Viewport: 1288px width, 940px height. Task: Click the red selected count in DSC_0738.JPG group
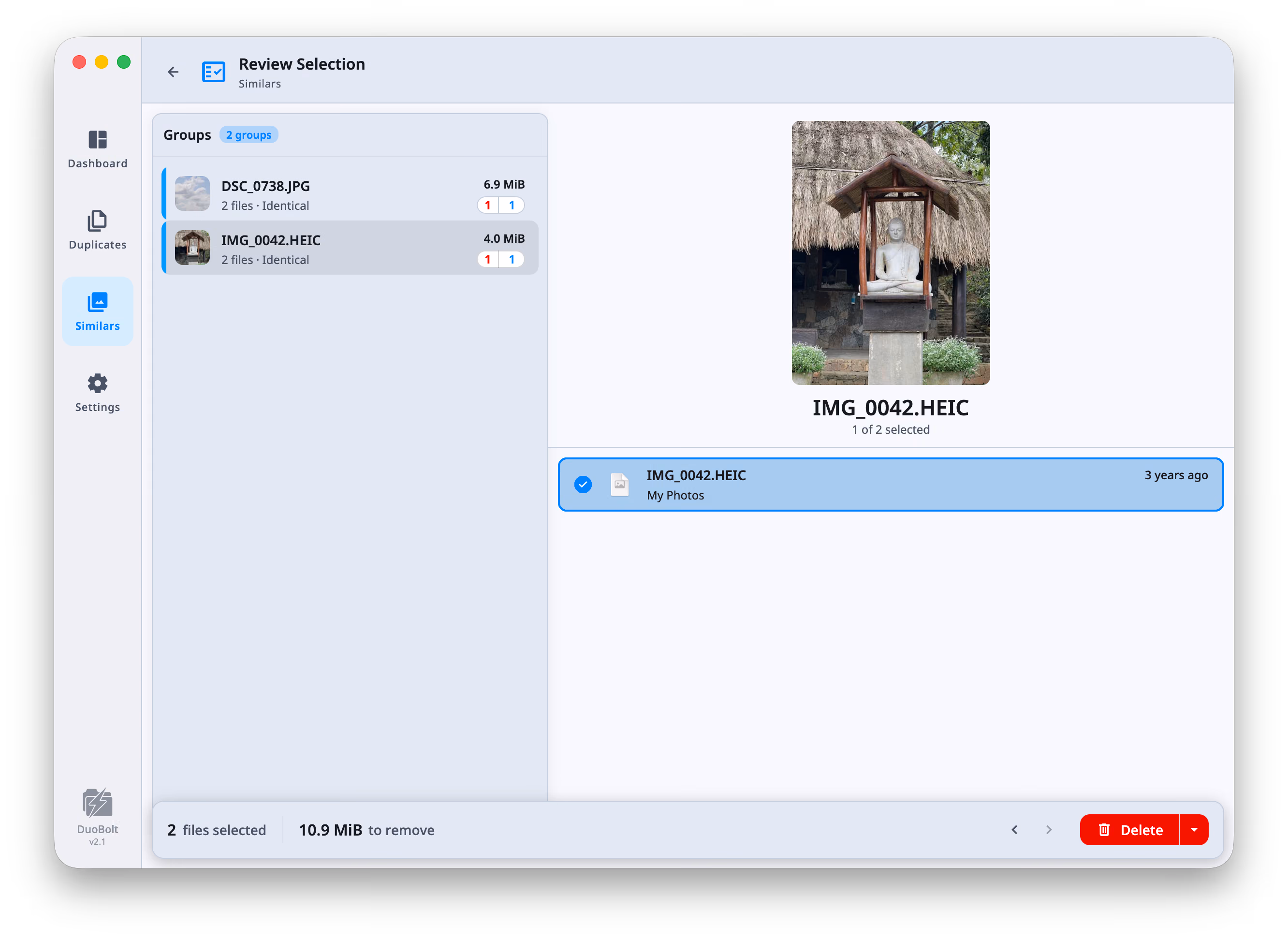coord(487,206)
